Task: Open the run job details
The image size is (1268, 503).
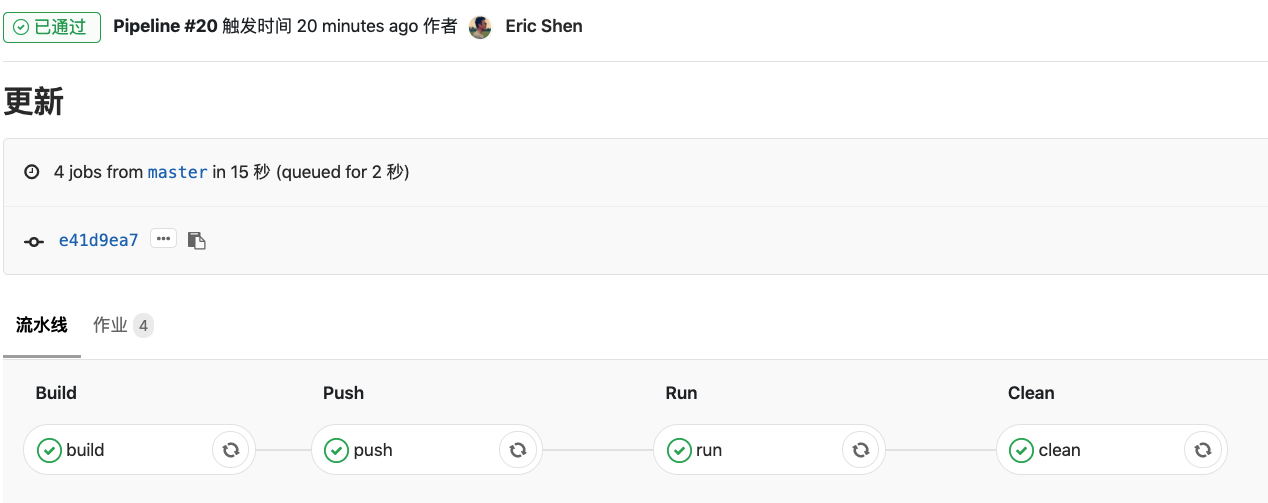Action: pyautogui.click(x=709, y=450)
